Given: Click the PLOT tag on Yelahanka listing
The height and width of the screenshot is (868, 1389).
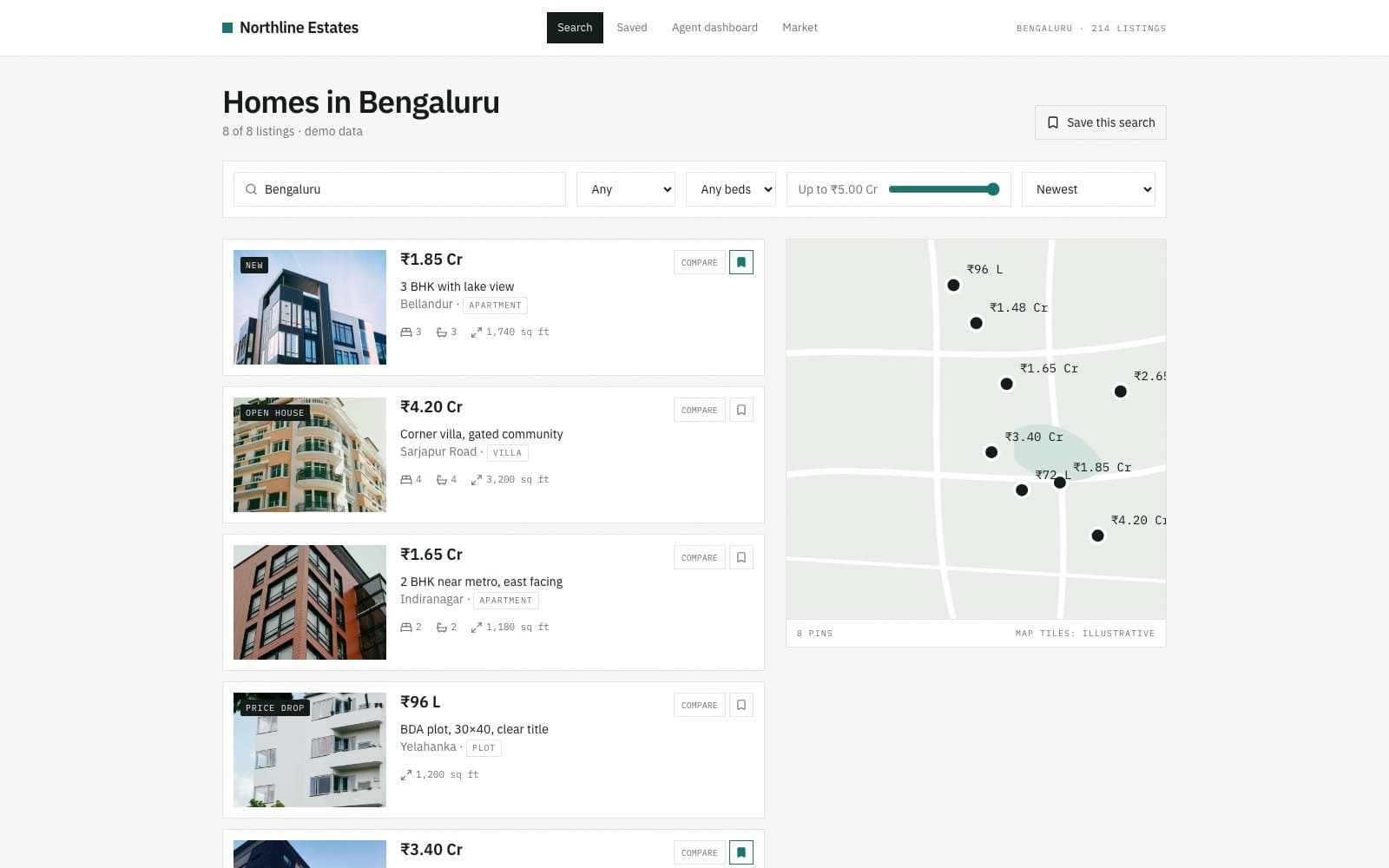Looking at the screenshot, I should tap(484, 748).
